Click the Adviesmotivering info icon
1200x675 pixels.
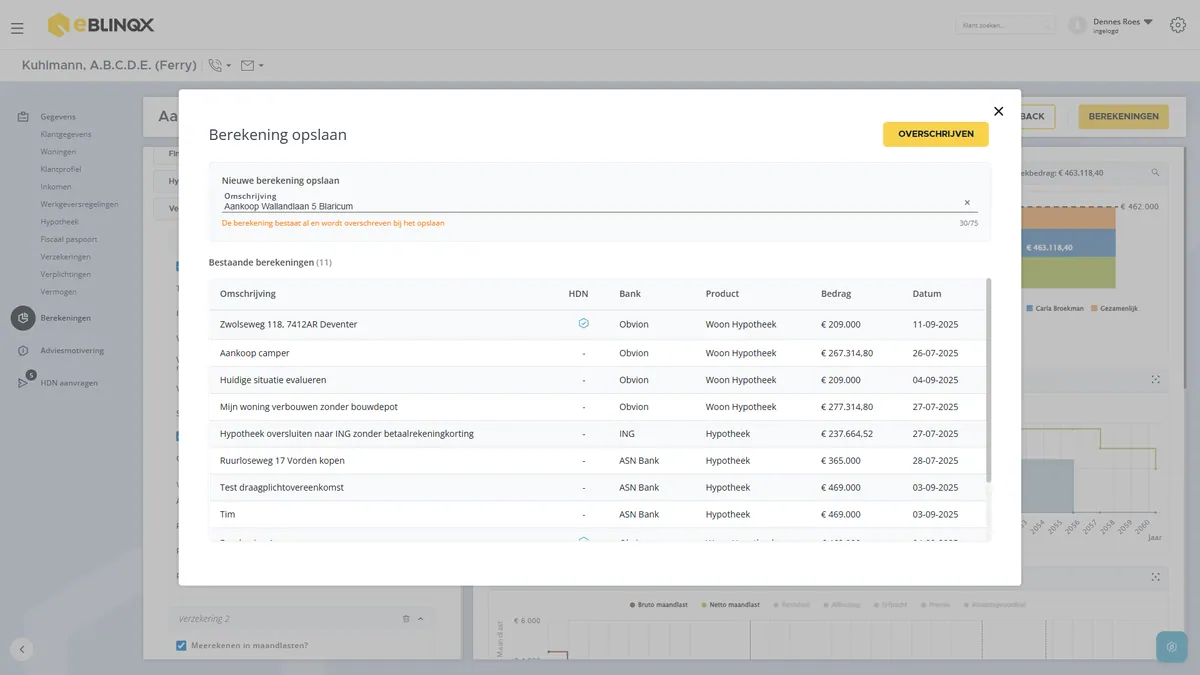[23, 351]
